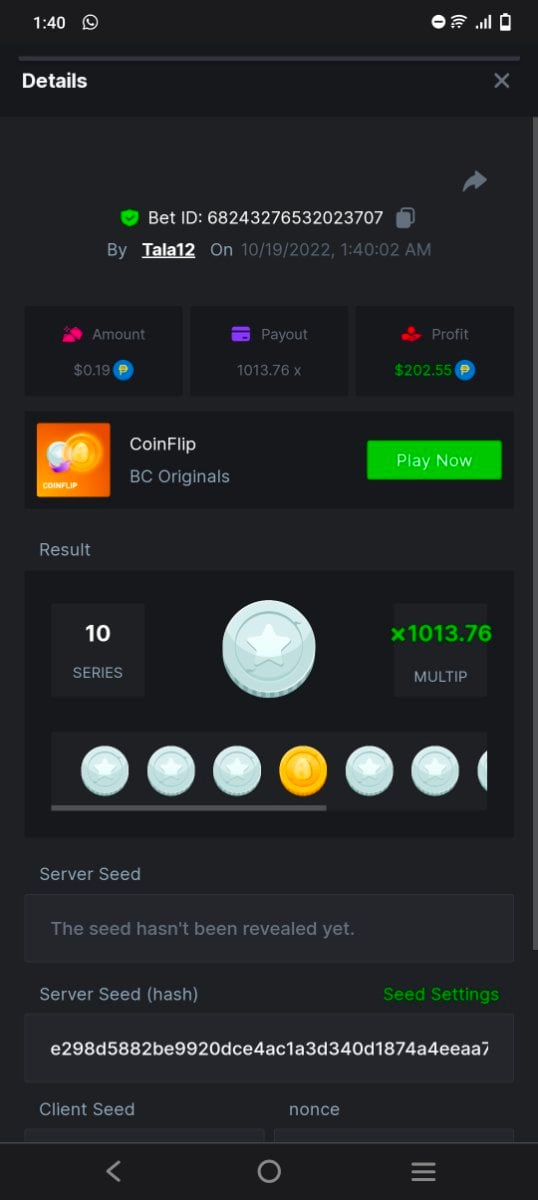Tap the Android back navigation button
This screenshot has width=538, height=1200.
(x=114, y=1171)
